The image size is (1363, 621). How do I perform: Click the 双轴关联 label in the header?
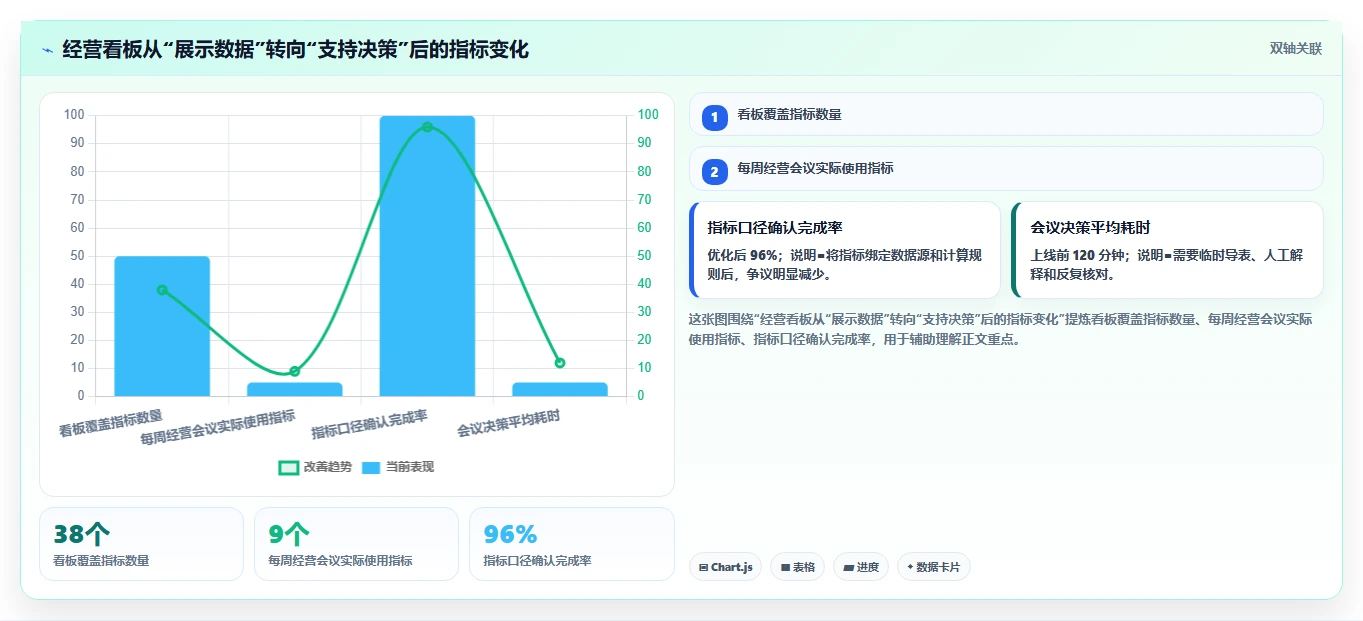[1296, 49]
